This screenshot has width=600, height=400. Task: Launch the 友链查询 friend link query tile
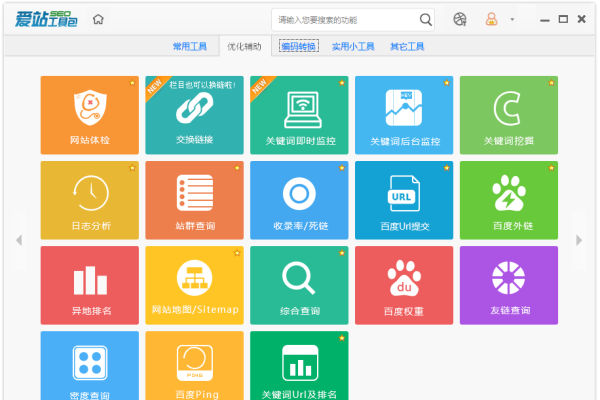point(509,285)
